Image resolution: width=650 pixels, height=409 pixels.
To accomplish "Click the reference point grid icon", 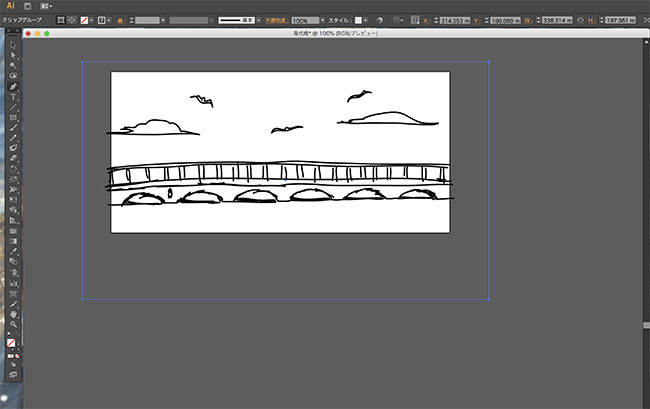I will [x=415, y=20].
